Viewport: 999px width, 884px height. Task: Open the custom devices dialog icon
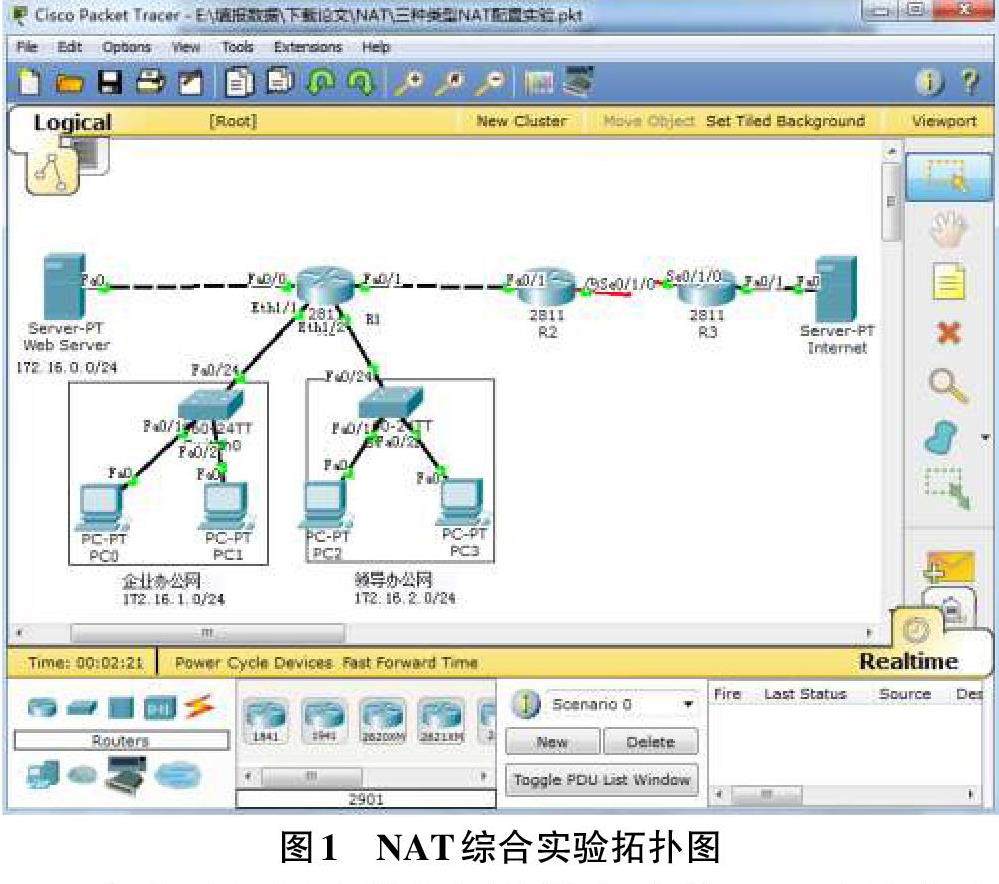pyautogui.click(x=579, y=81)
